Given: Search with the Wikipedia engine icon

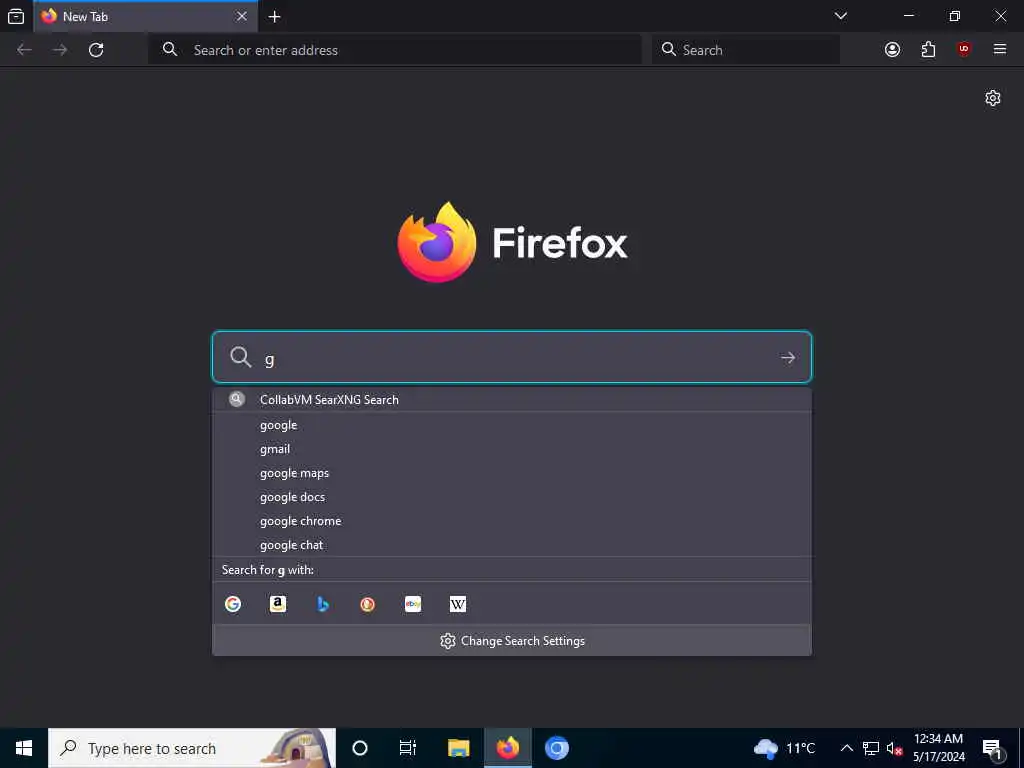Looking at the screenshot, I should [458, 604].
